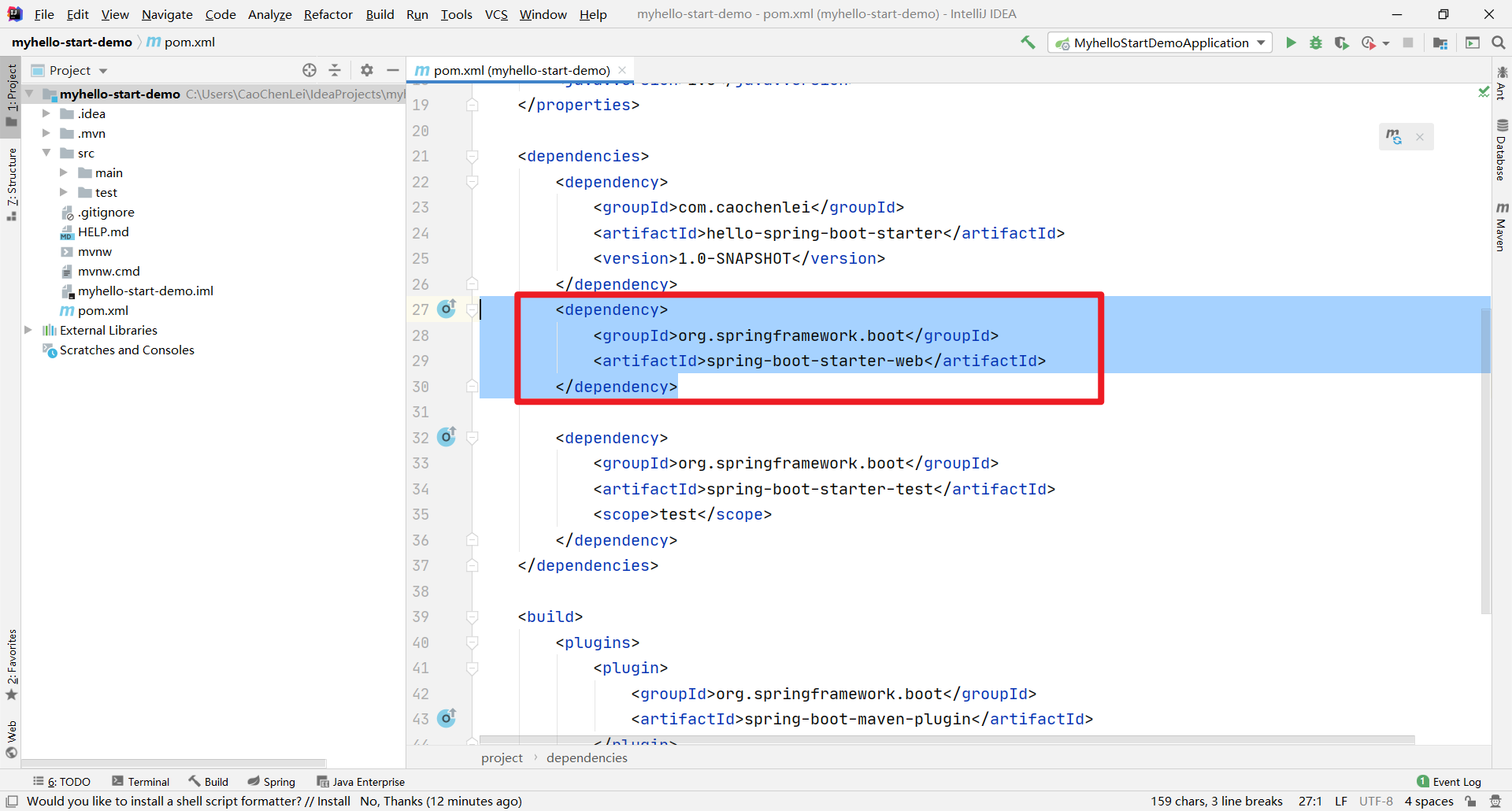The image size is (1512, 811).
Task: Click the Build Project hammer icon
Action: pyautogui.click(x=1028, y=43)
